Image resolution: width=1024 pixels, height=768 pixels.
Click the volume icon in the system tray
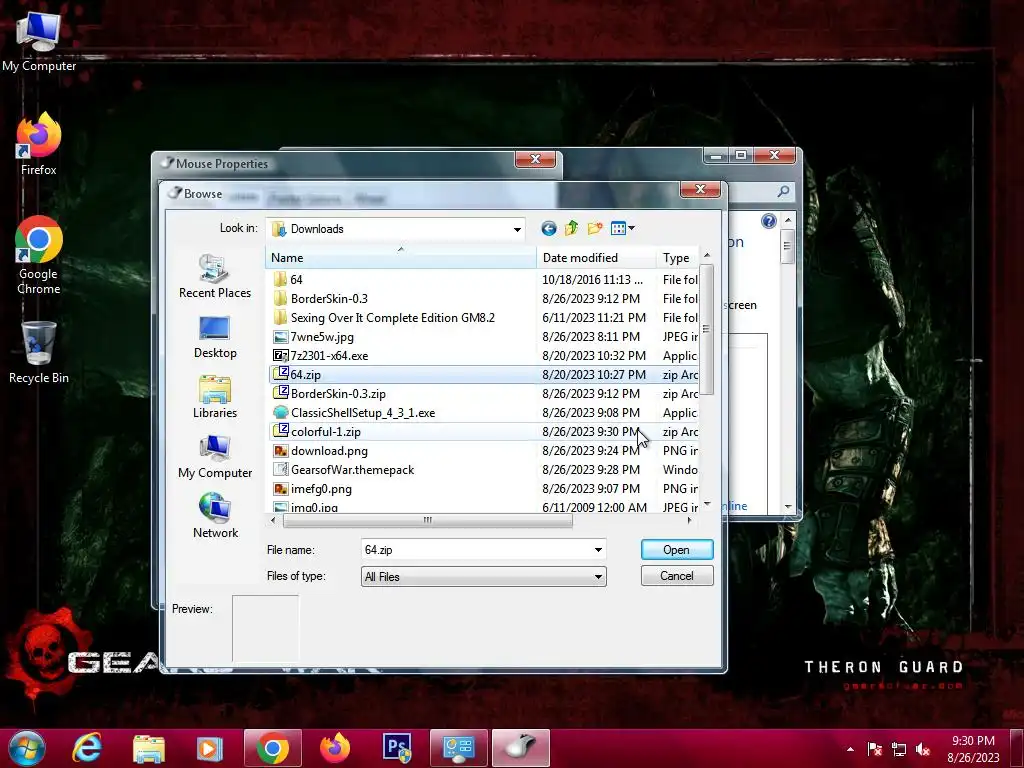tap(923, 749)
